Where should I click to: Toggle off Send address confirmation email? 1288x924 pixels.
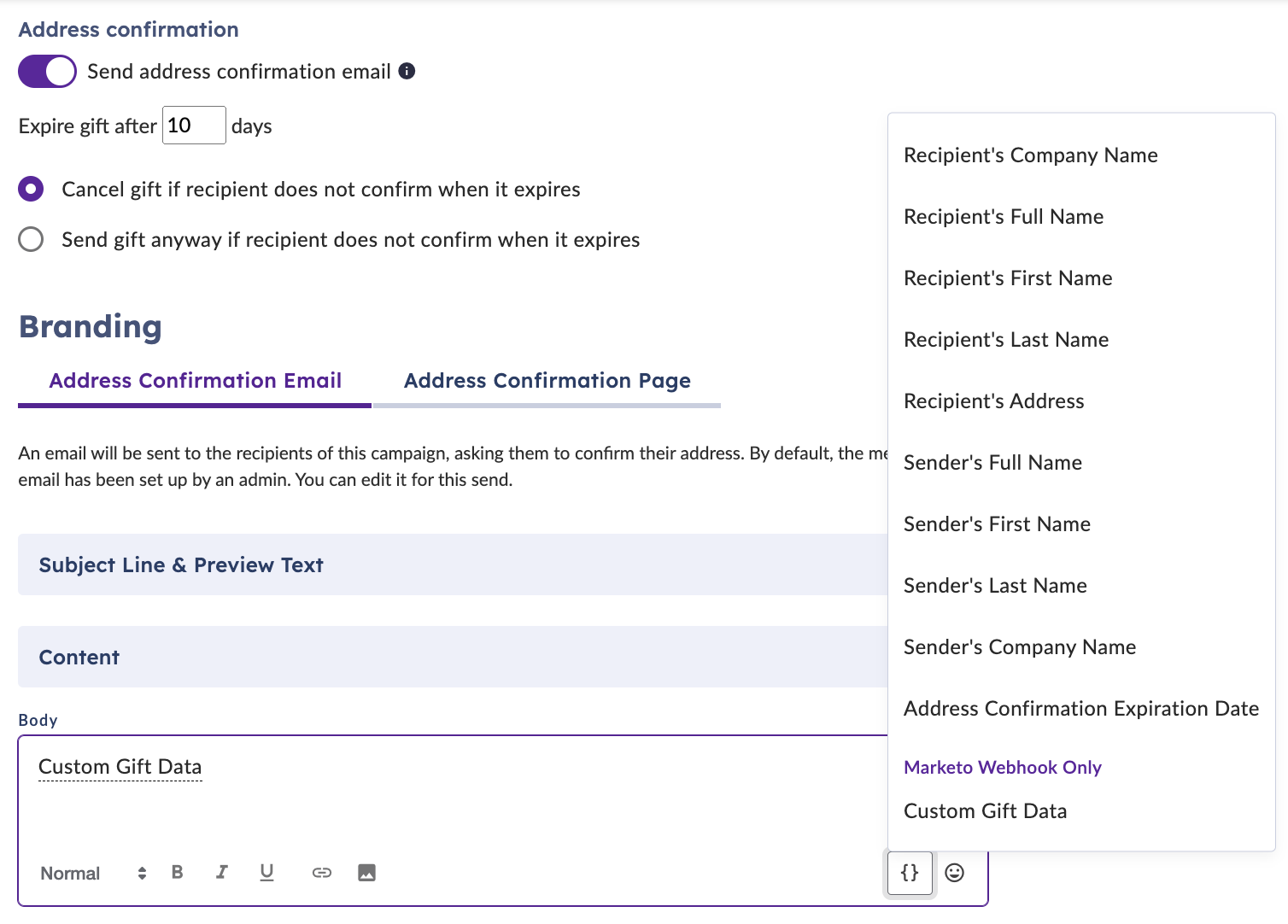point(47,71)
